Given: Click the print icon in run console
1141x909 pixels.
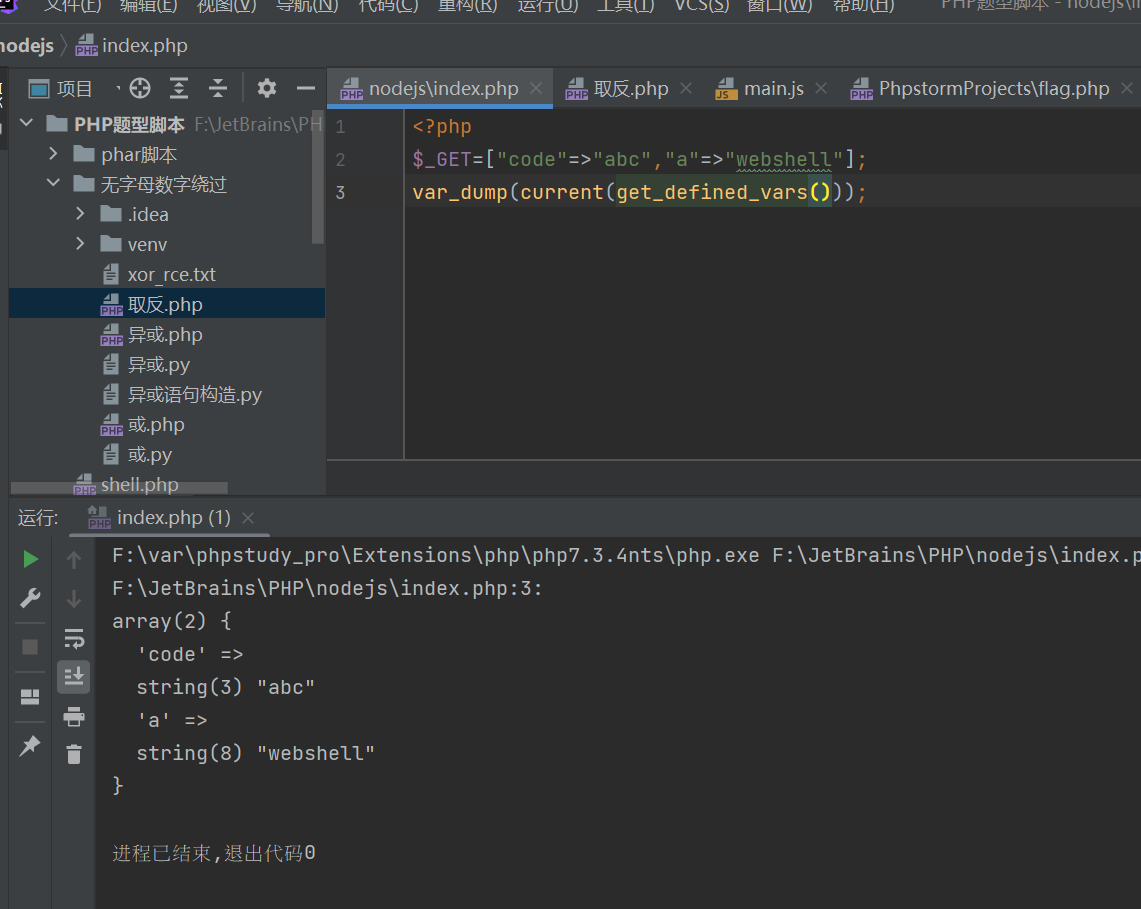Looking at the screenshot, I should point(74,717).
